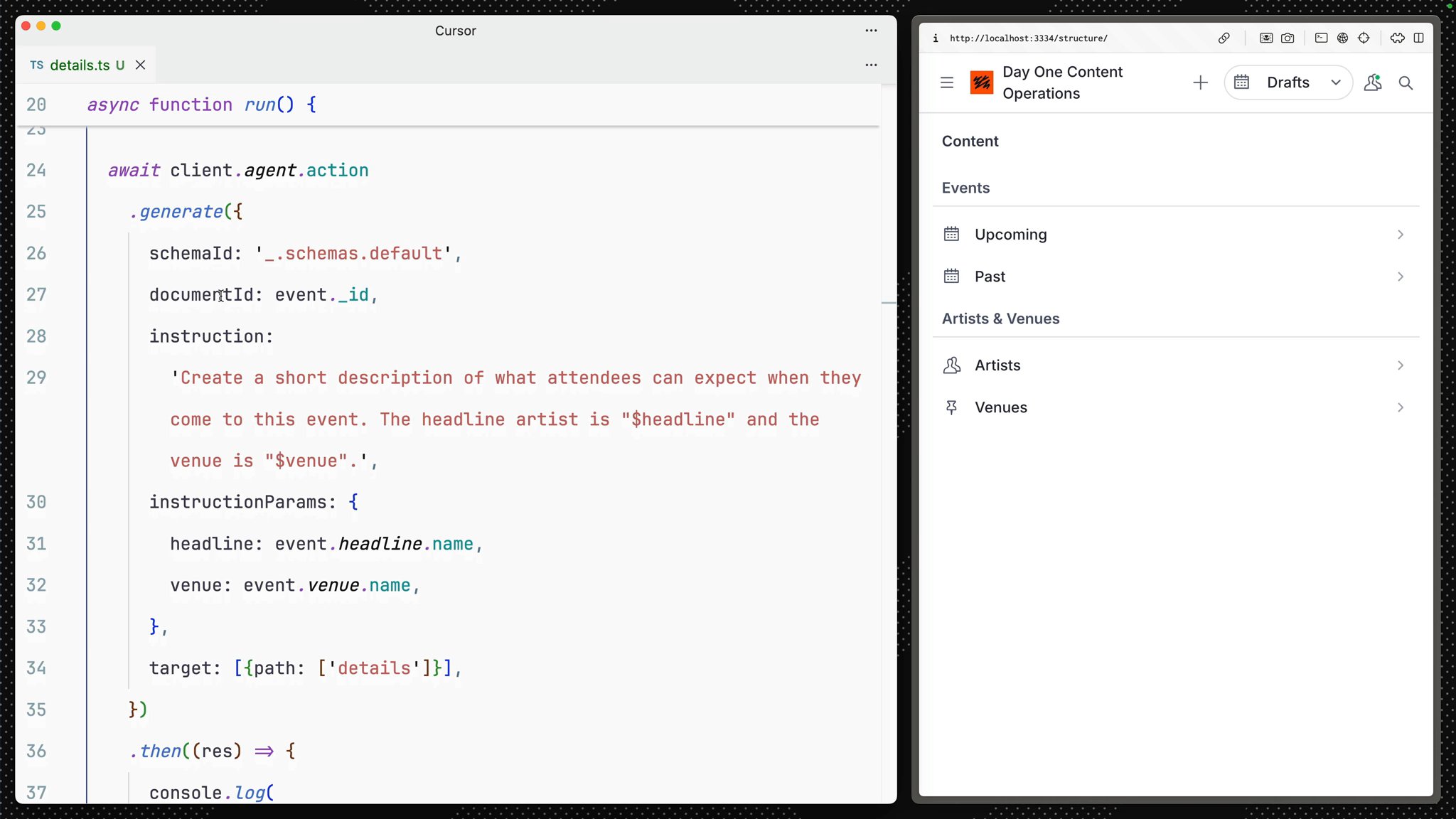Click the calendar icon inside the Drafts selector

click(x=1241, y=82)
